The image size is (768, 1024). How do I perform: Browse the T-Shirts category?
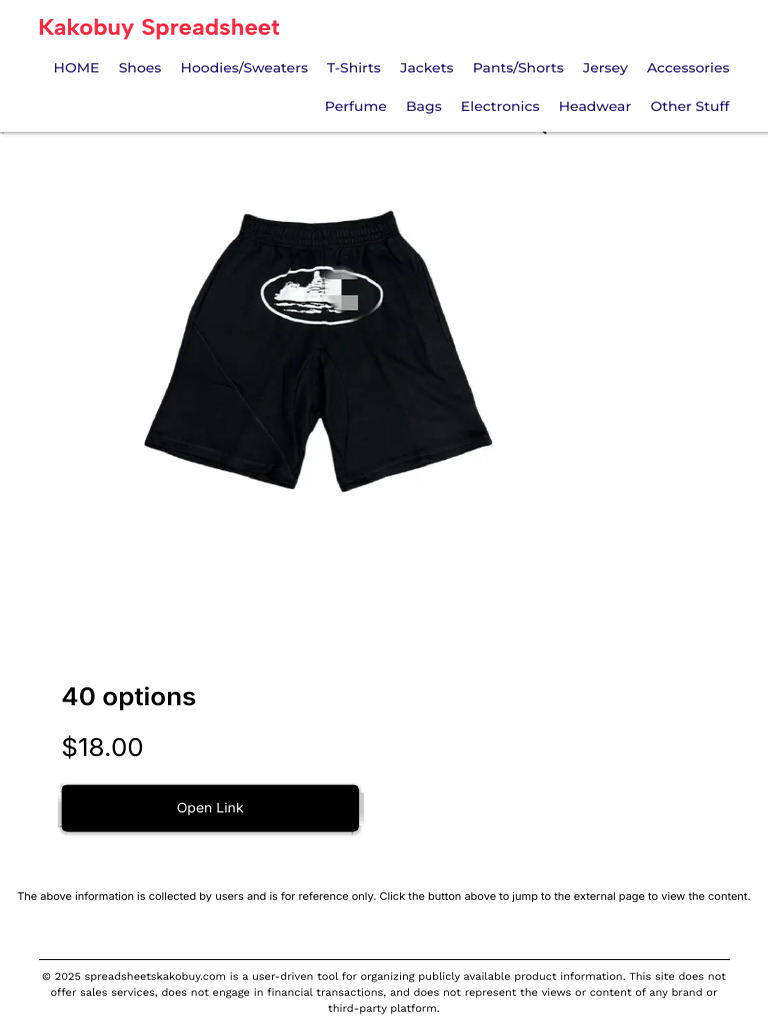[x=354, y=68]
